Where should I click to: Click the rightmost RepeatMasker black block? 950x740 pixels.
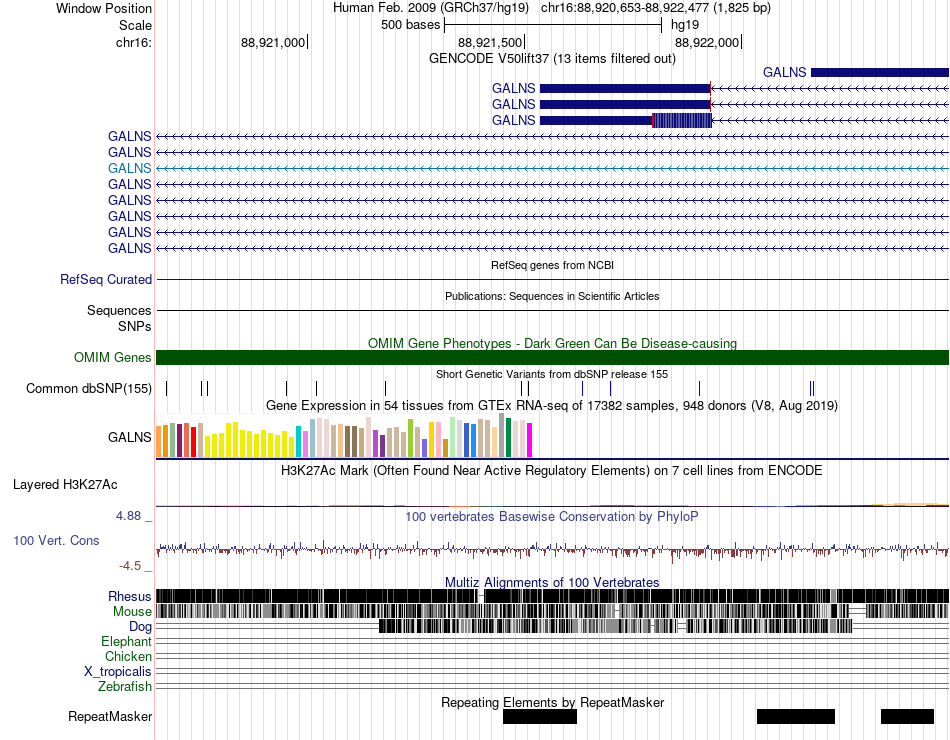click(907, 716)
